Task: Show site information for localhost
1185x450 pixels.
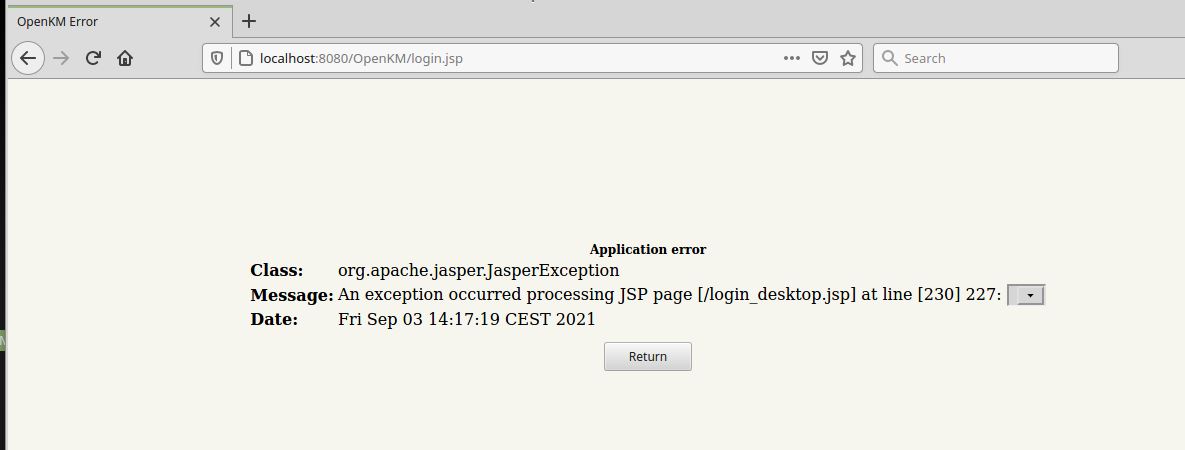Action: [244, 58]
